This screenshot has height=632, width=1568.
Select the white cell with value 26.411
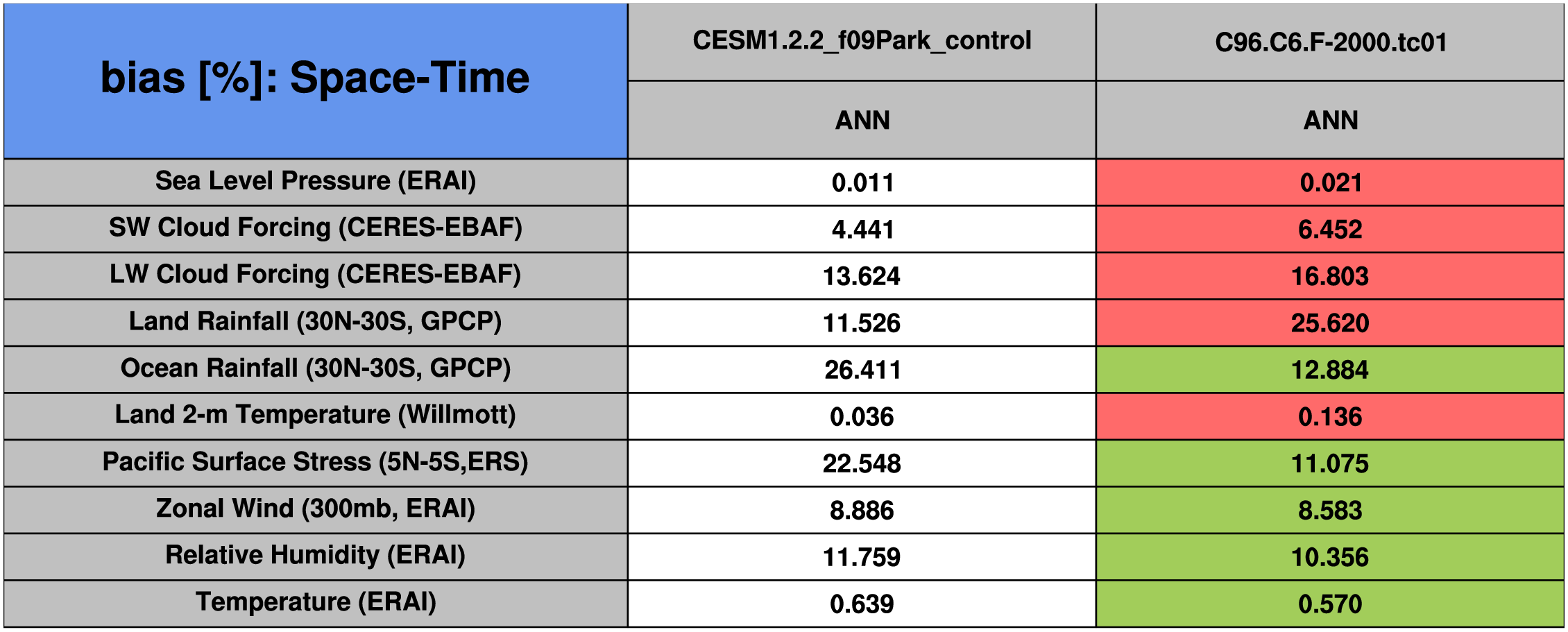862,370
